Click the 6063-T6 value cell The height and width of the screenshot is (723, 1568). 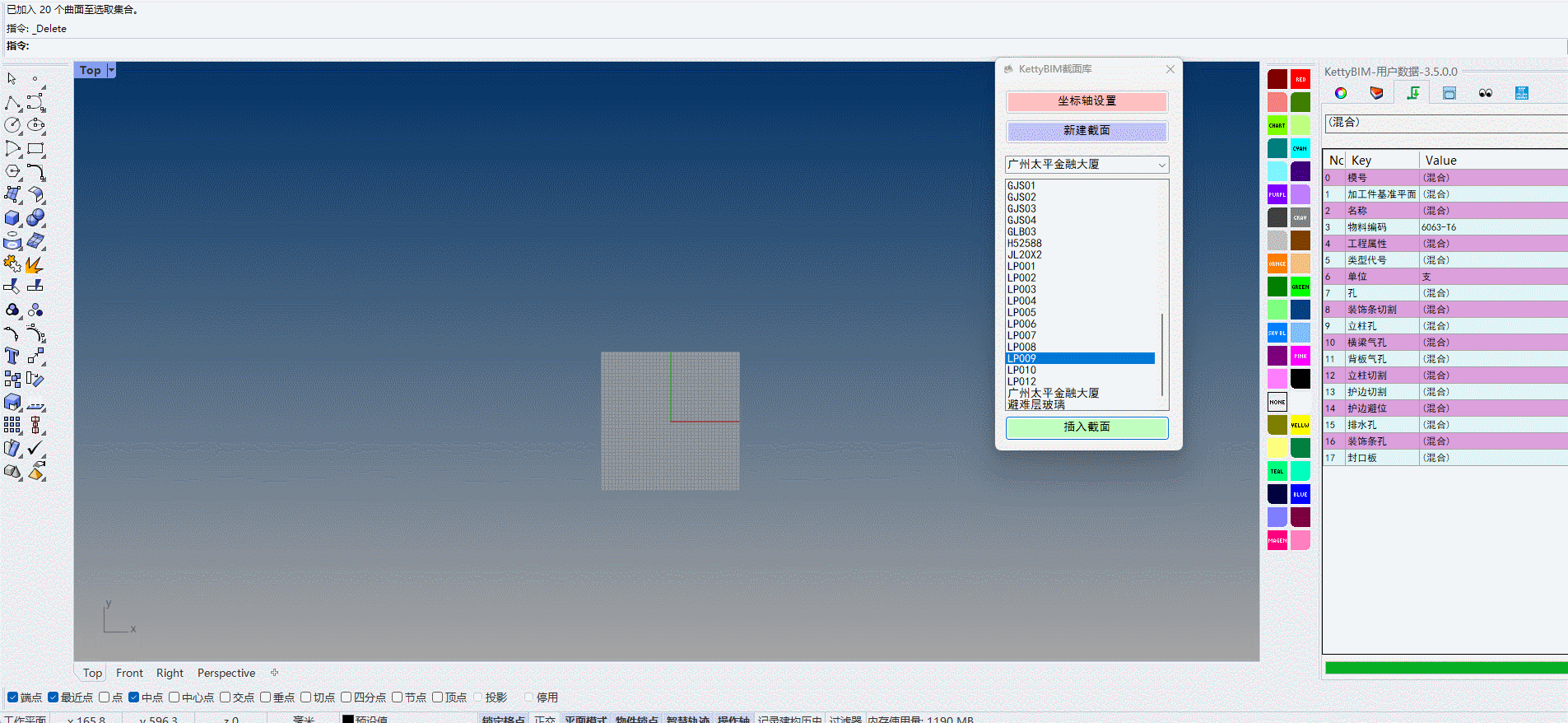tap(1493, 227)
